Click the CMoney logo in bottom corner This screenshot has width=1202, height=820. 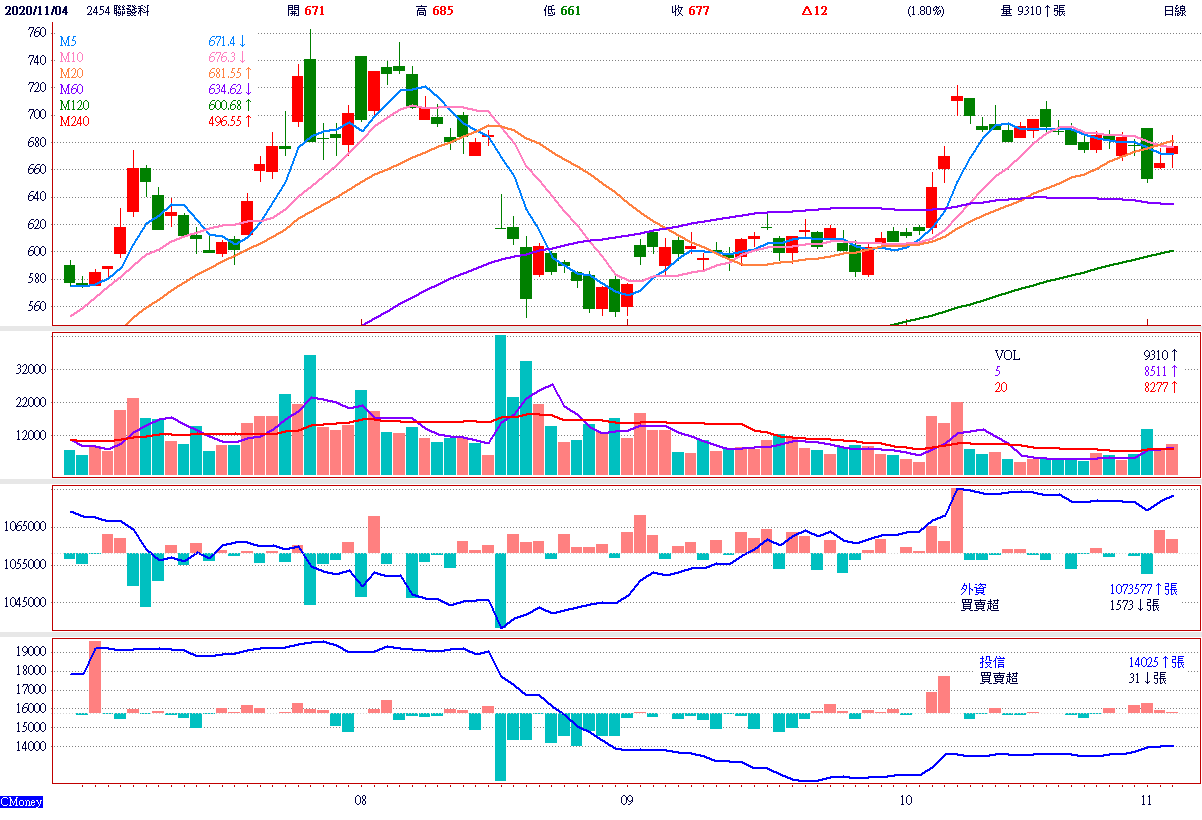(x=21, y=802)
